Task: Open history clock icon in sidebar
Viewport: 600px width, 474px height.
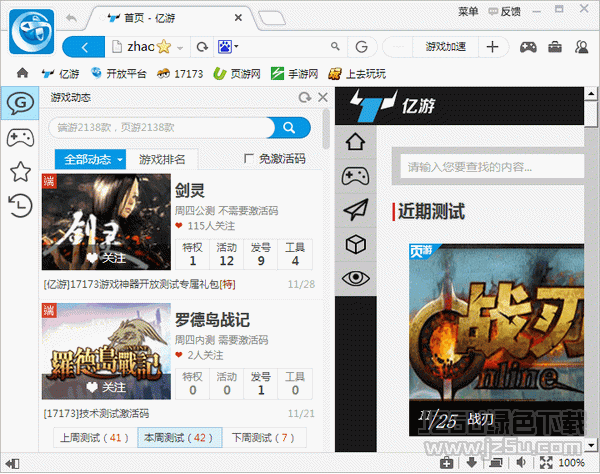Action: click(x=20, y=205)
